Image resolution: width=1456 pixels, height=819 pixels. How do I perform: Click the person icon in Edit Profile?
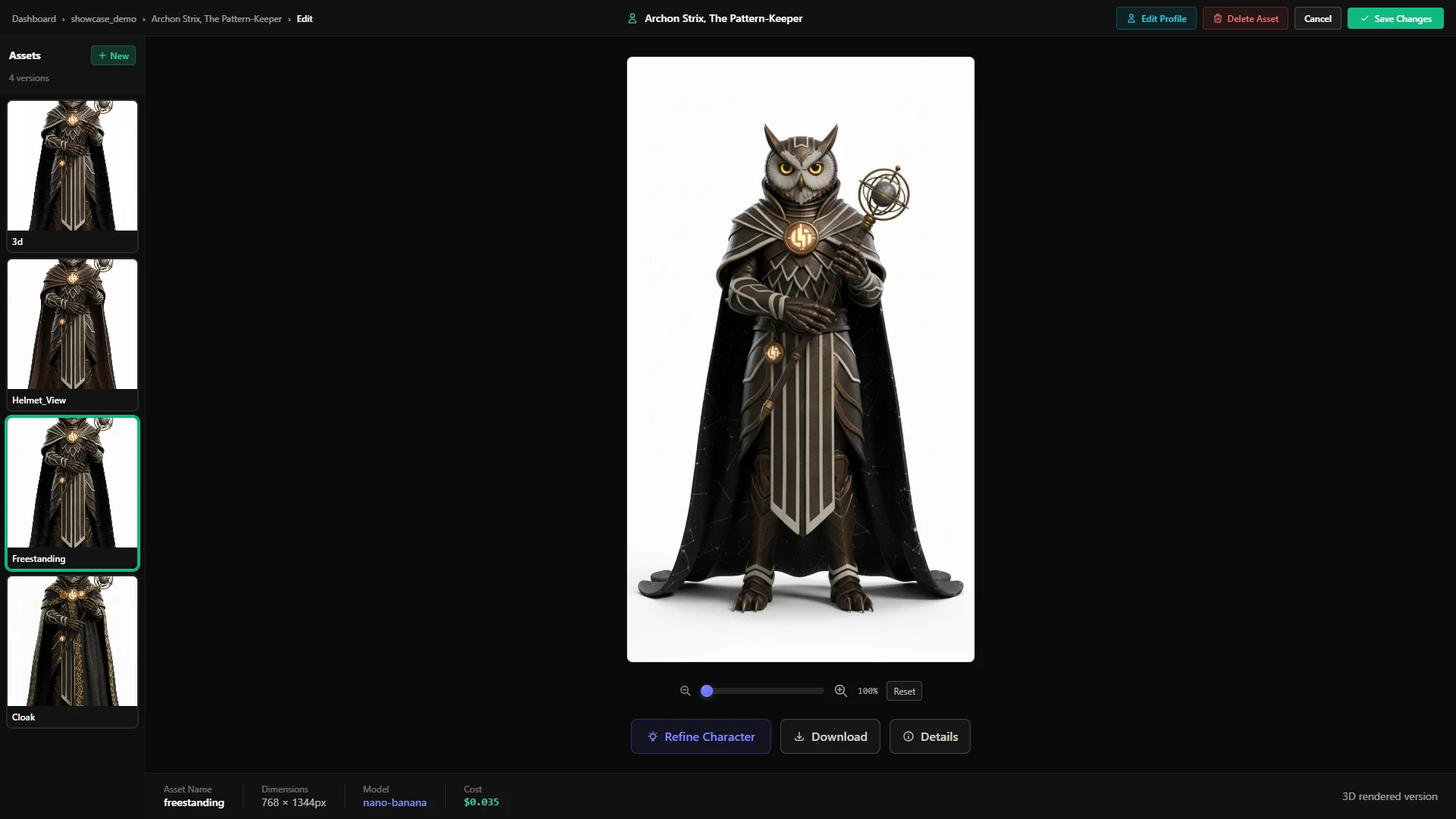pyautogui.click(x=1131, y=19)
